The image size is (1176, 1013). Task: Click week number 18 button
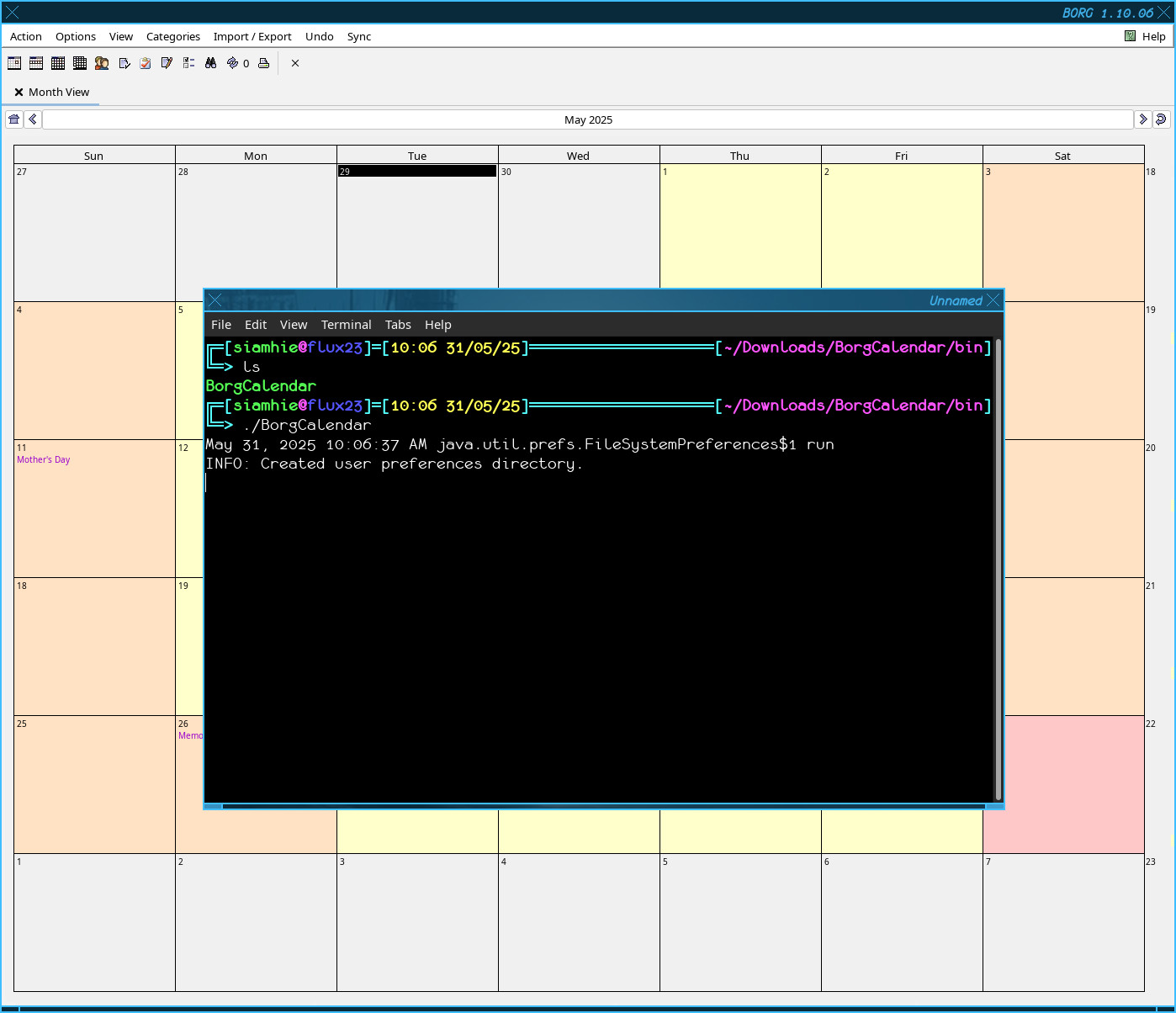point(1151,172)
